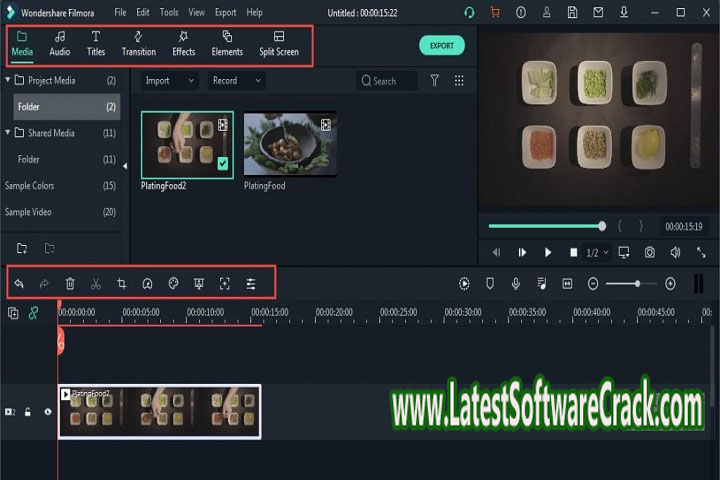Click the Add Track icon
The image size is (720, 480).
click(x=13, y=313)
